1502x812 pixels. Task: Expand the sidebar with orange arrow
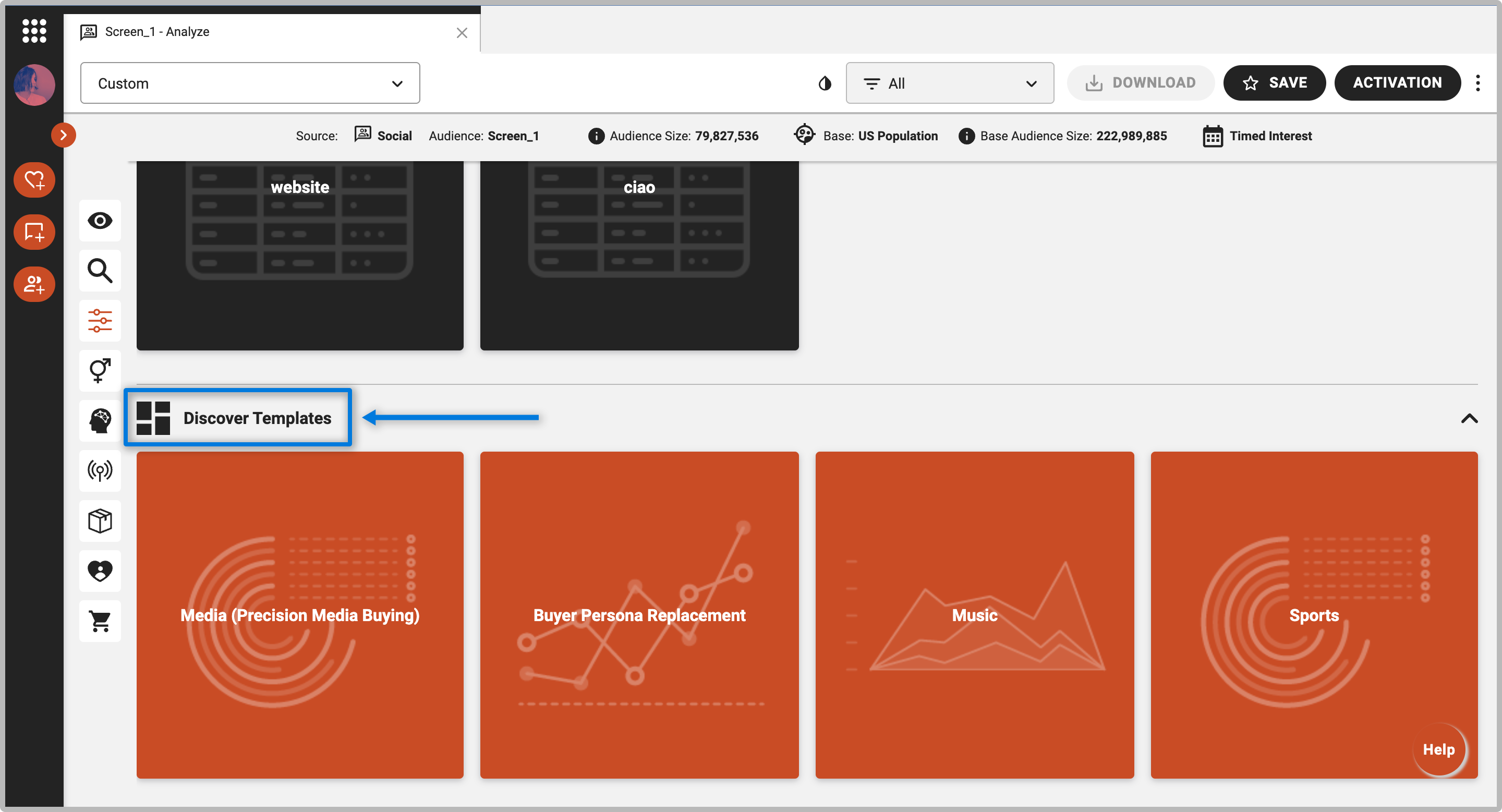63,135
